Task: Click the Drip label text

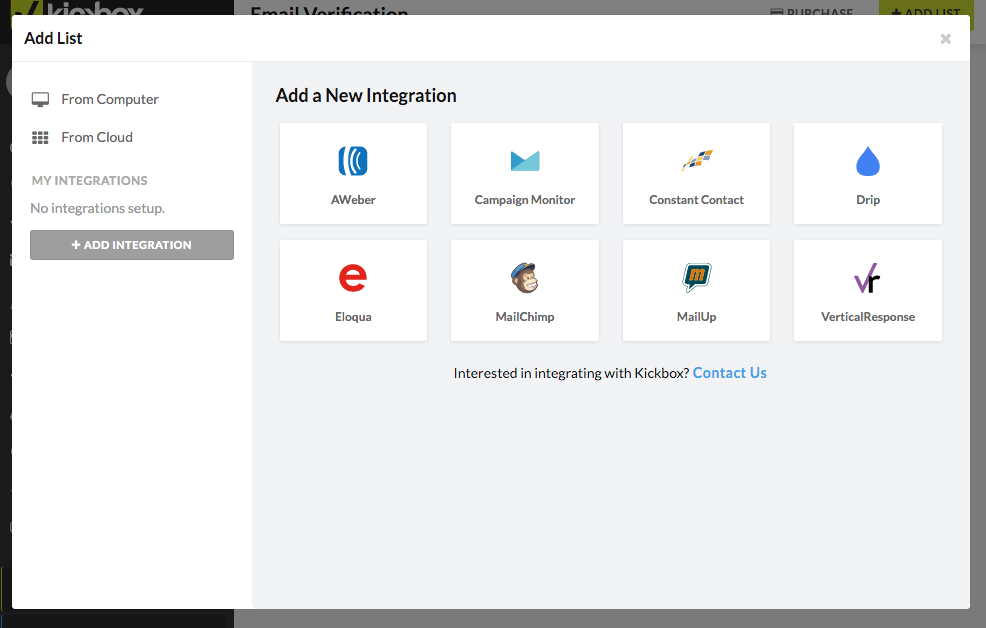Action: pos(868,200)
